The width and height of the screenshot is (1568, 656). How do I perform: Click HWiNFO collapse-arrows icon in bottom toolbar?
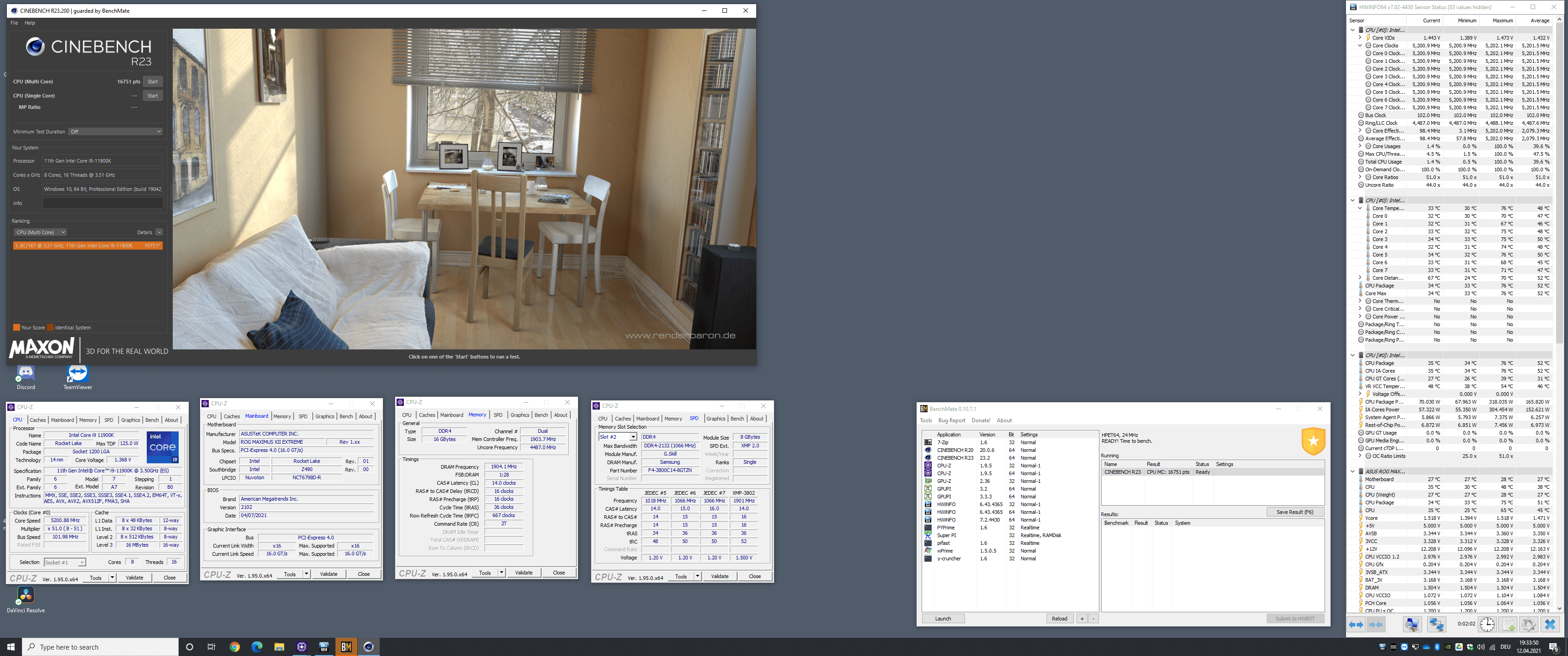click(x=1376, y=625)
